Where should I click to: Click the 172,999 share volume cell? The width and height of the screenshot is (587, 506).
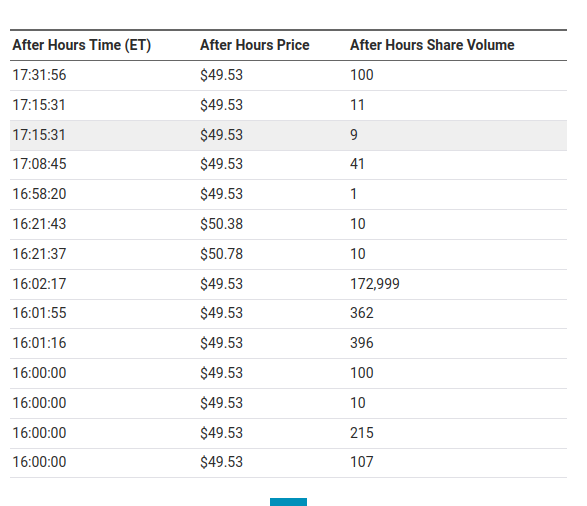(375, 284)
